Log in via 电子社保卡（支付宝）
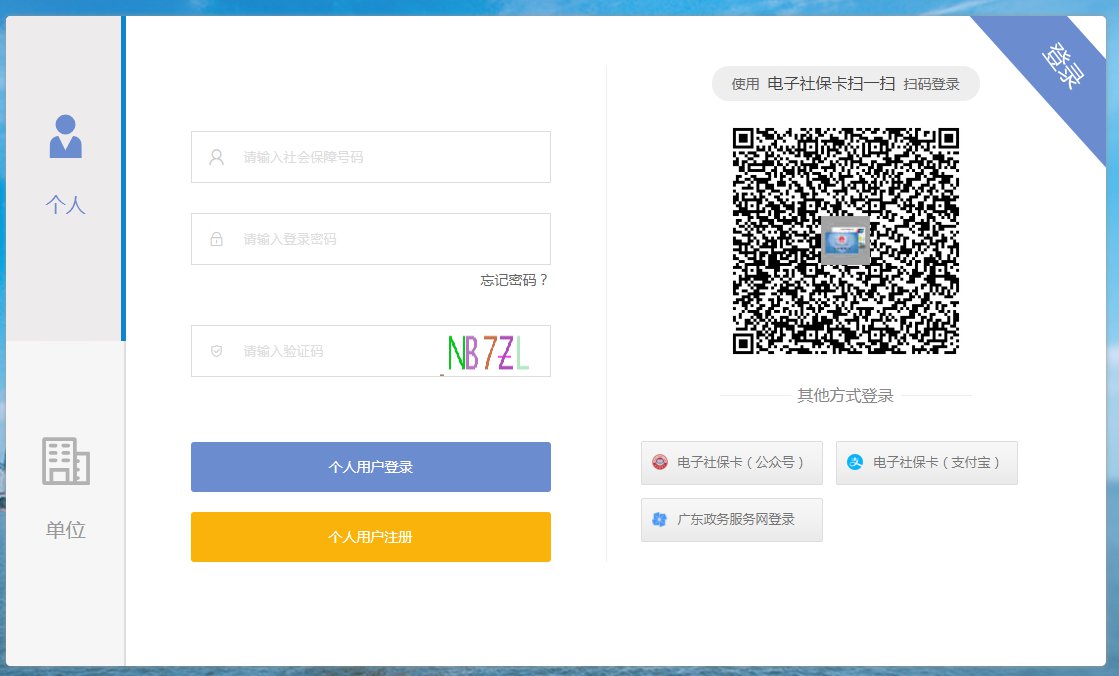Viewport: 1119px width, 676px height. pyautogui.click(x=926, y=463)
